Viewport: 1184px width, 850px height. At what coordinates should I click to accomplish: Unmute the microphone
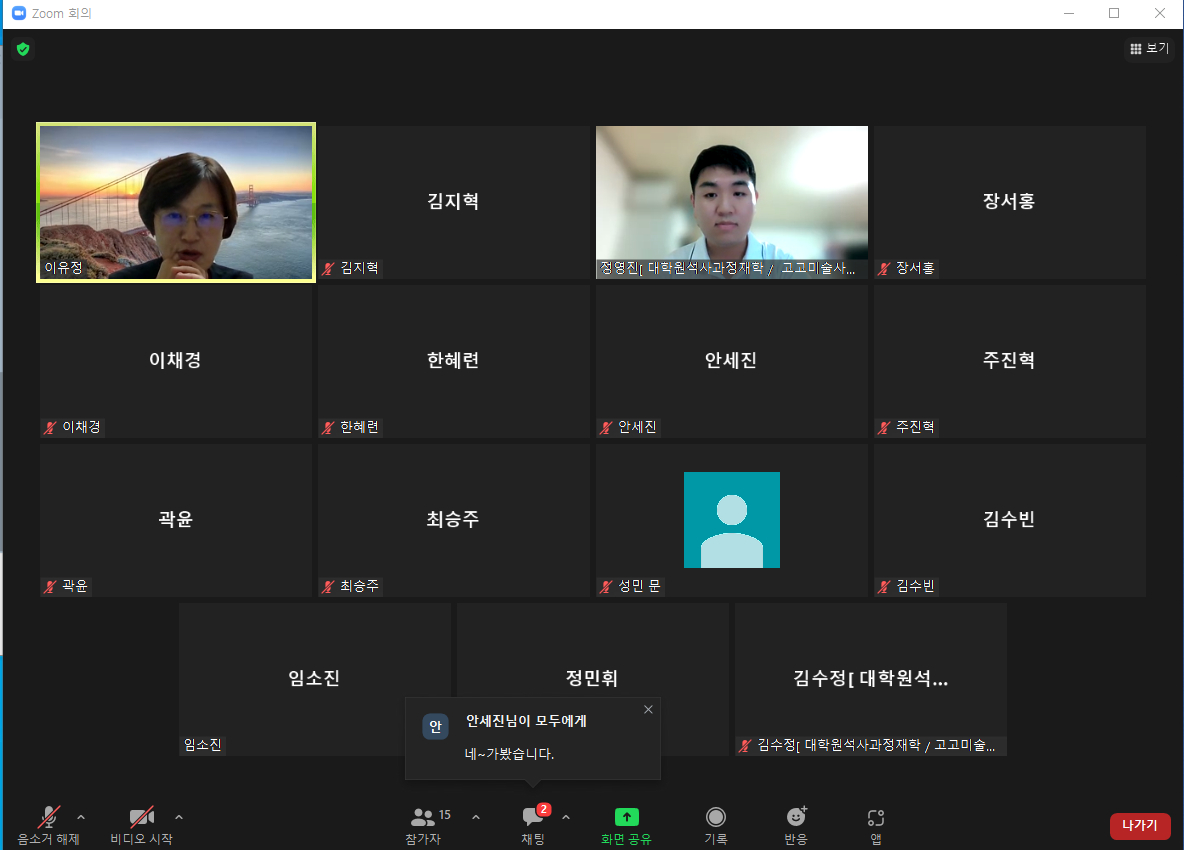pyautogui.click(x=48, y=817)
